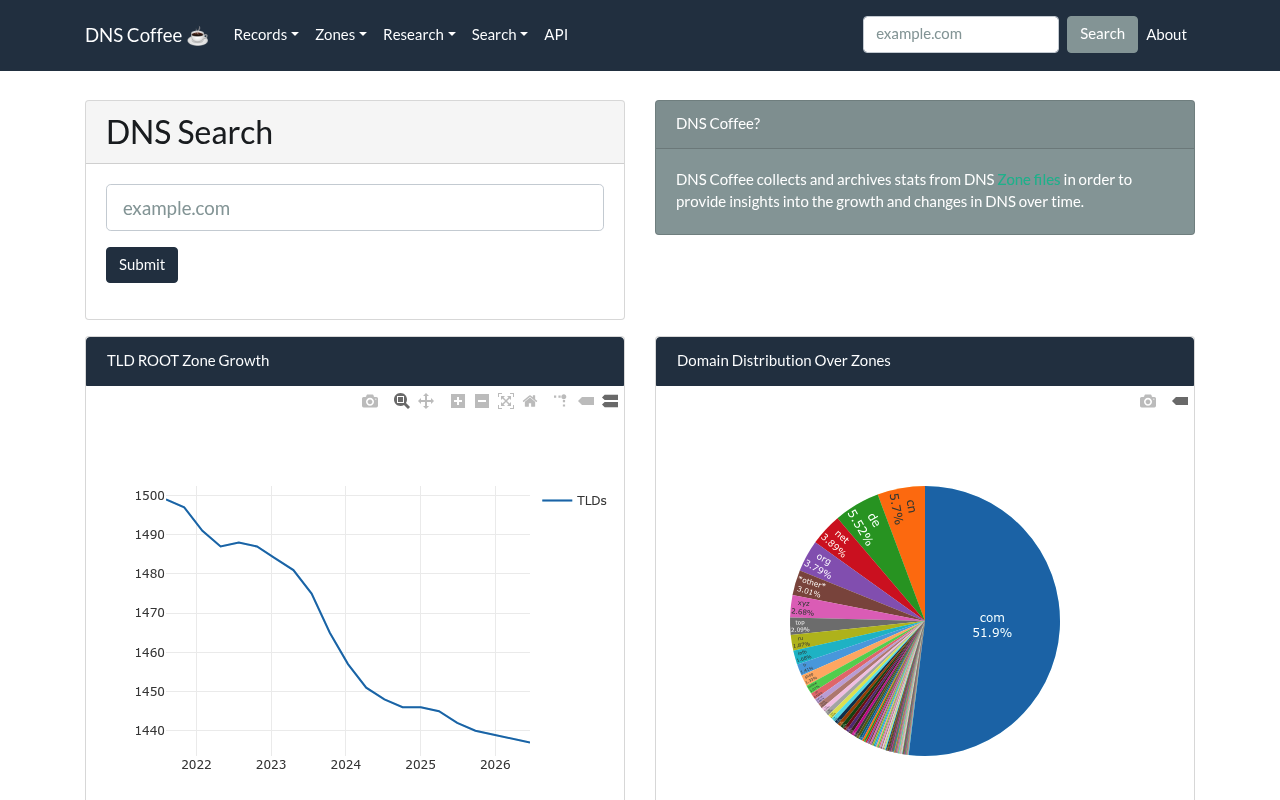Show closest data on hover icon
Image resolution: width=1280 pixels, height=800 pixels.
[x=586, y=401]
